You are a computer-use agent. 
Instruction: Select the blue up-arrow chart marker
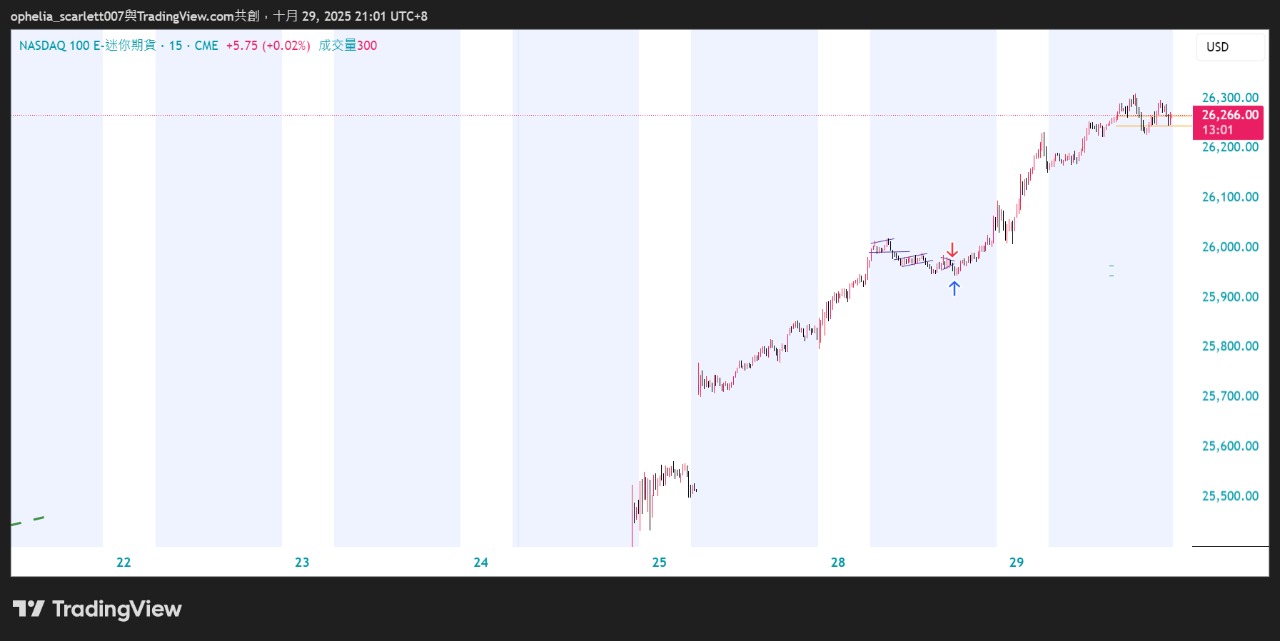pos(954,288)
